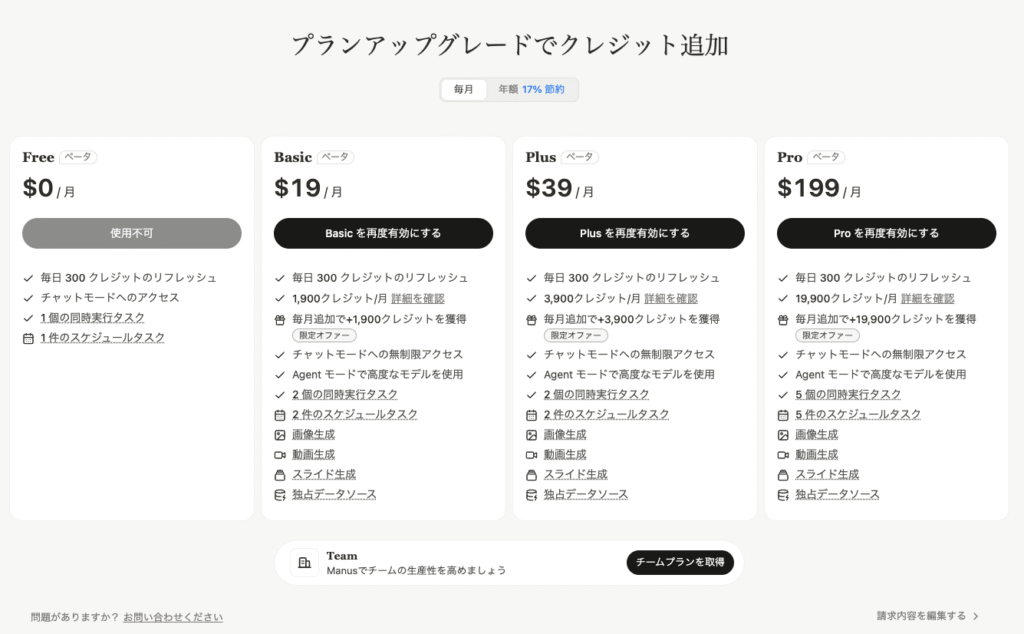
Task: Click the Team plan building icon
Action: (x=304, y=562)
